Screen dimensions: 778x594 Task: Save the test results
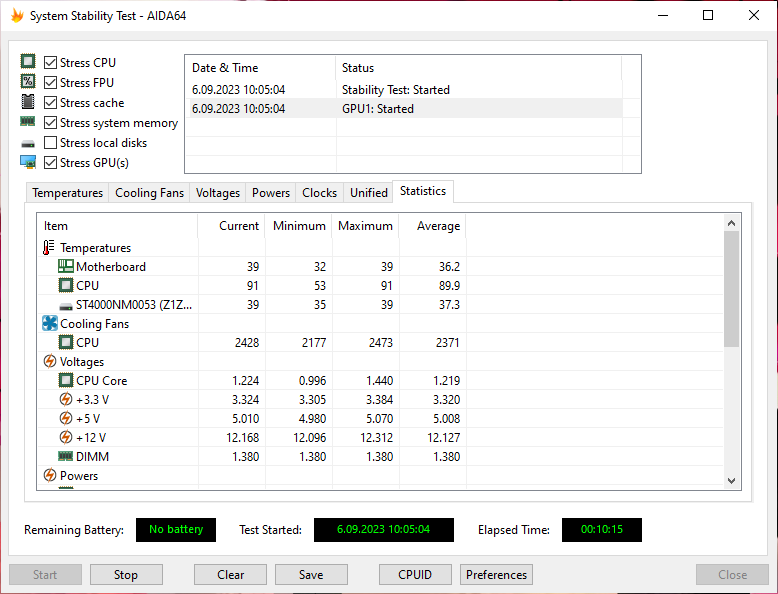point(311,575)
